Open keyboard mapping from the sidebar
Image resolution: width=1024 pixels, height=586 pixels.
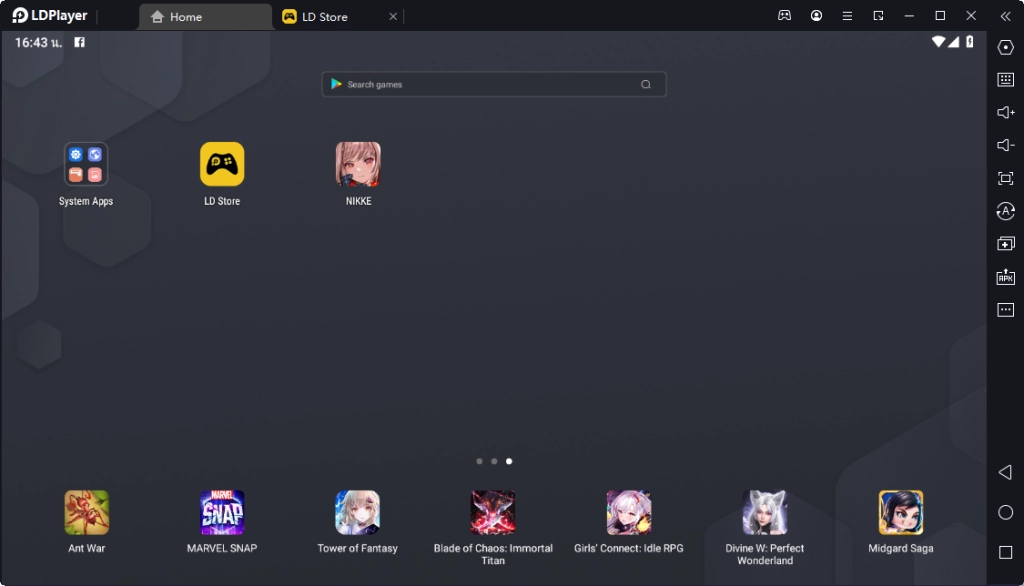tap(1006, 80)
